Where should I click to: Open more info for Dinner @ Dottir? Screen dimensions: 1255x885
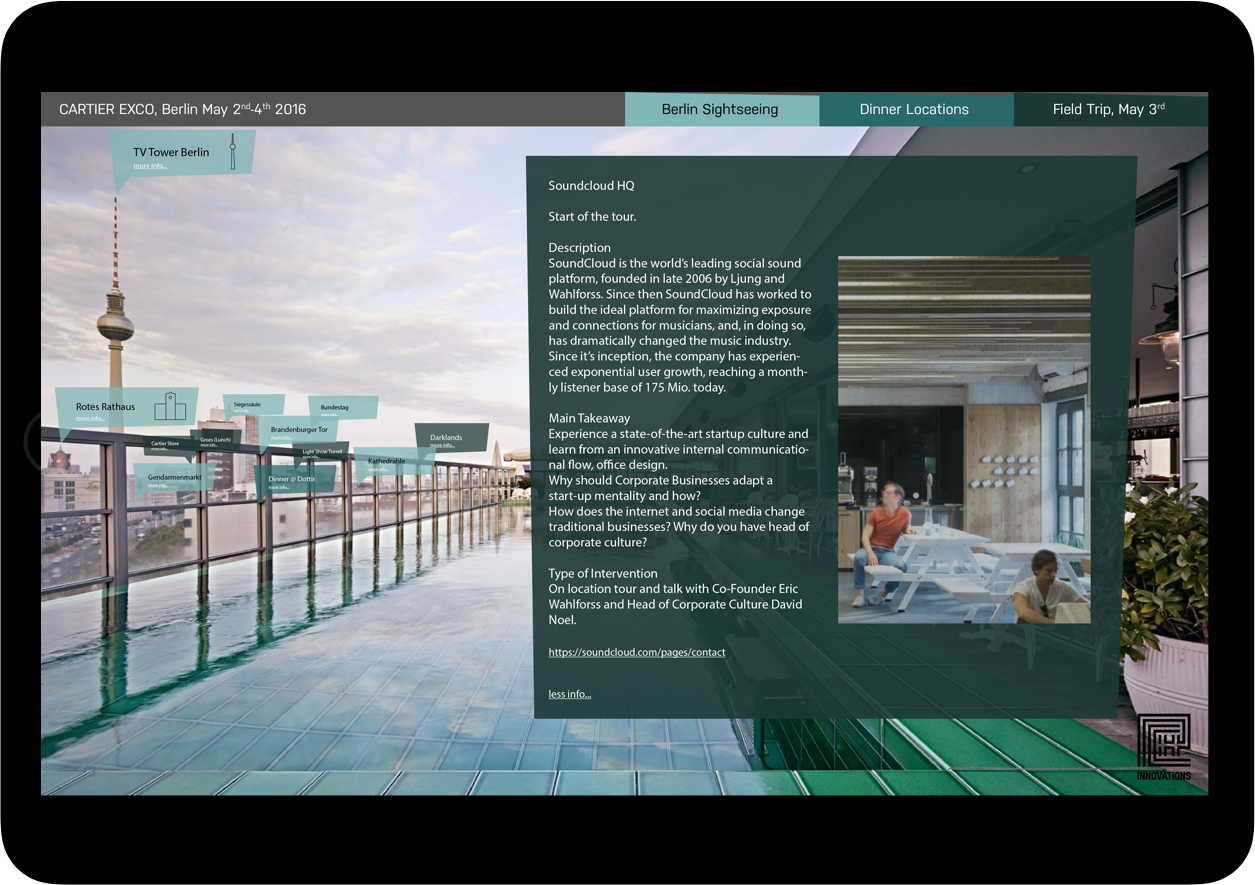(x=277, y=487)
